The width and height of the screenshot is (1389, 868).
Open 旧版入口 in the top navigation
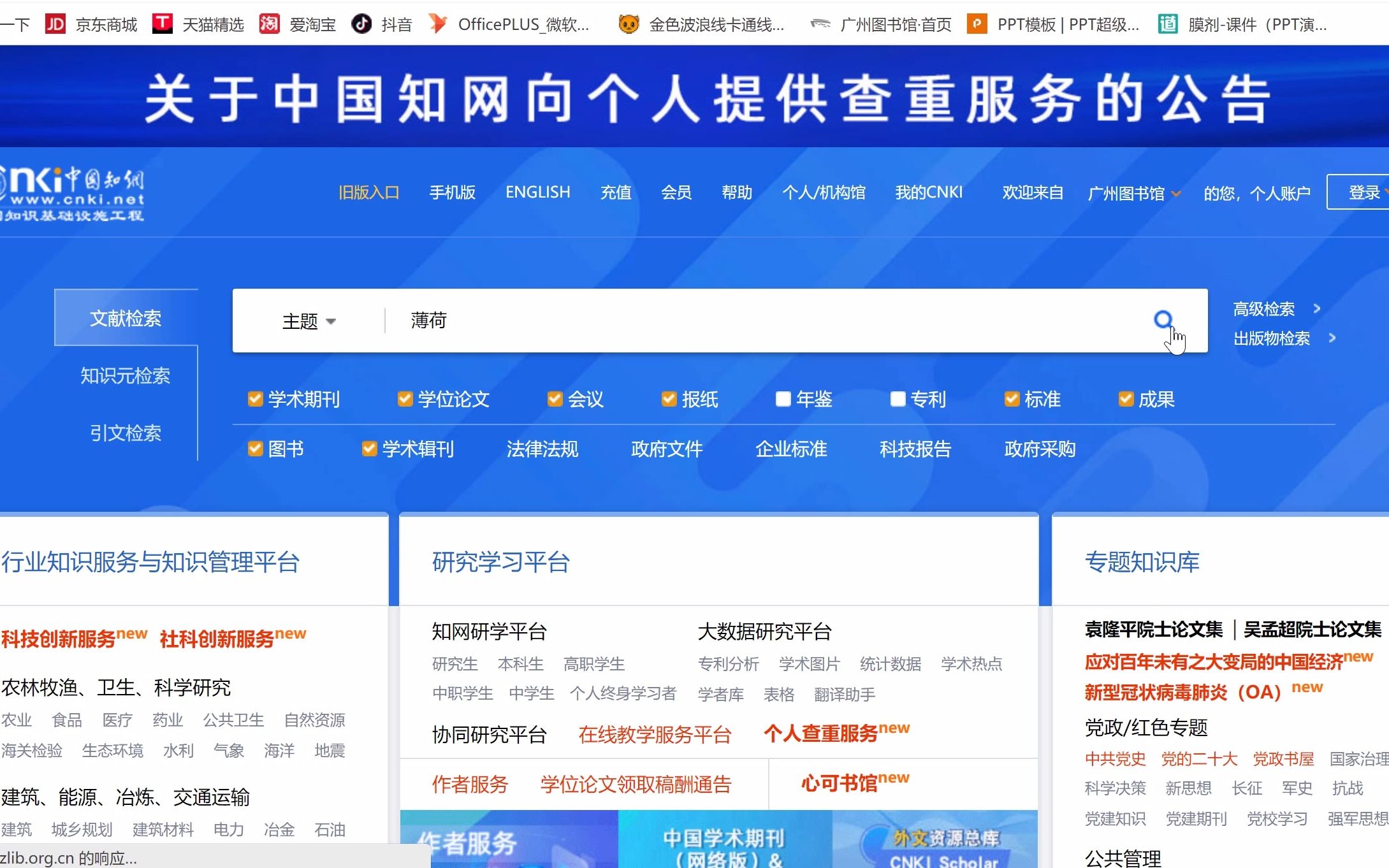pyautogui.click(x=369, y=192)
